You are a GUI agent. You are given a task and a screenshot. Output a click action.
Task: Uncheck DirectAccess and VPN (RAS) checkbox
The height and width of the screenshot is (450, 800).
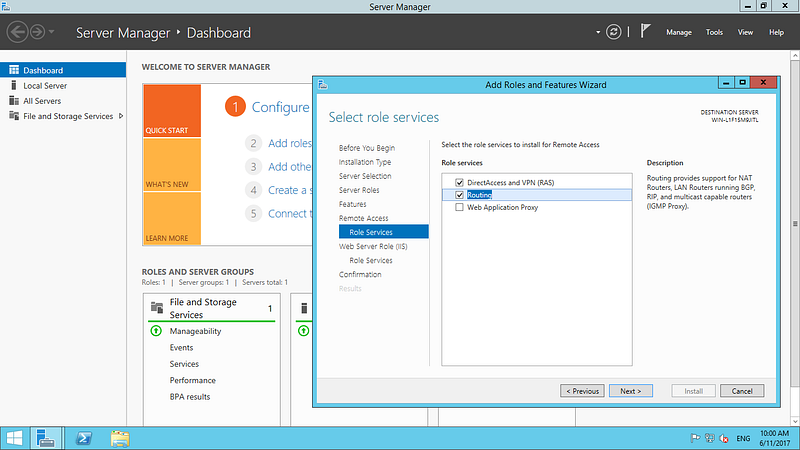tap(459, 183)
